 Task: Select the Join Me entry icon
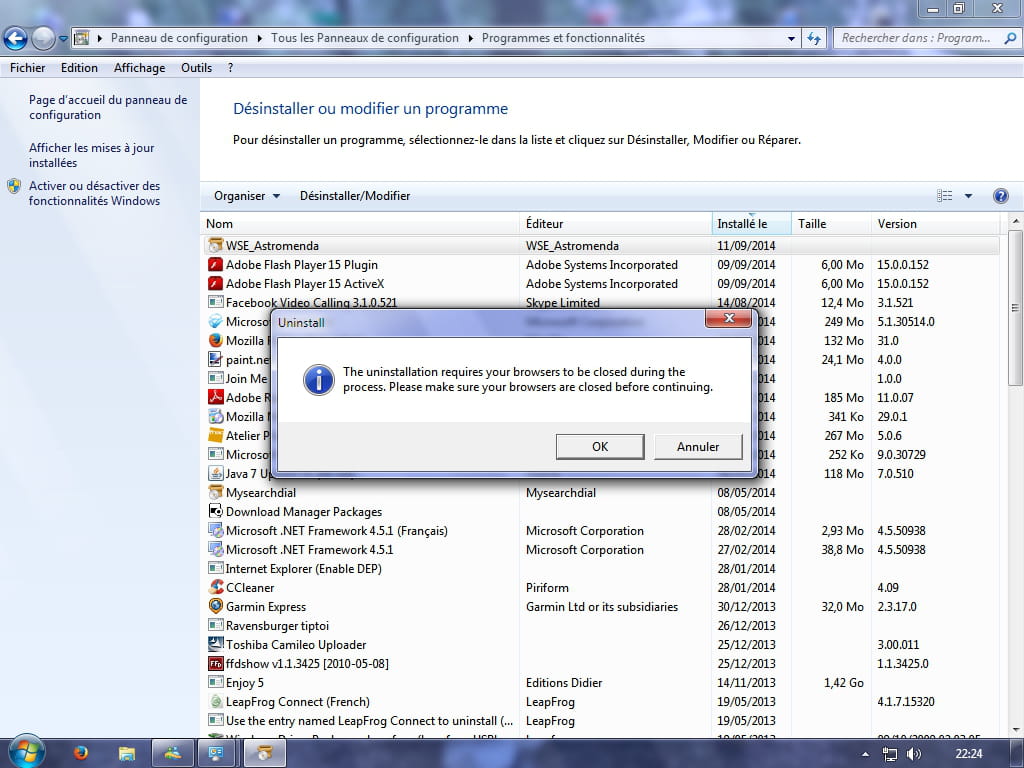pos(215,378)
